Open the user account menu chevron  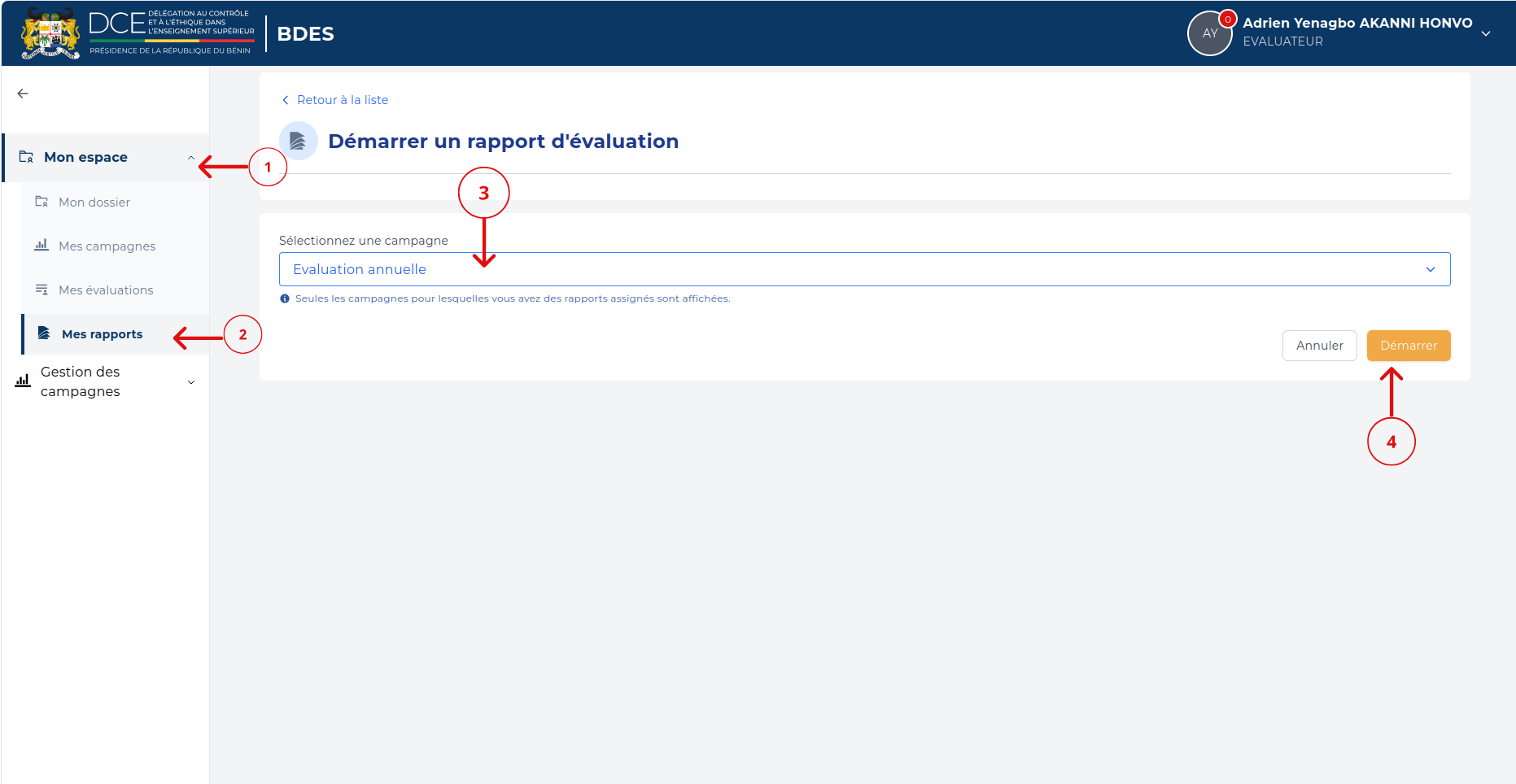[x=1486, y=34]
